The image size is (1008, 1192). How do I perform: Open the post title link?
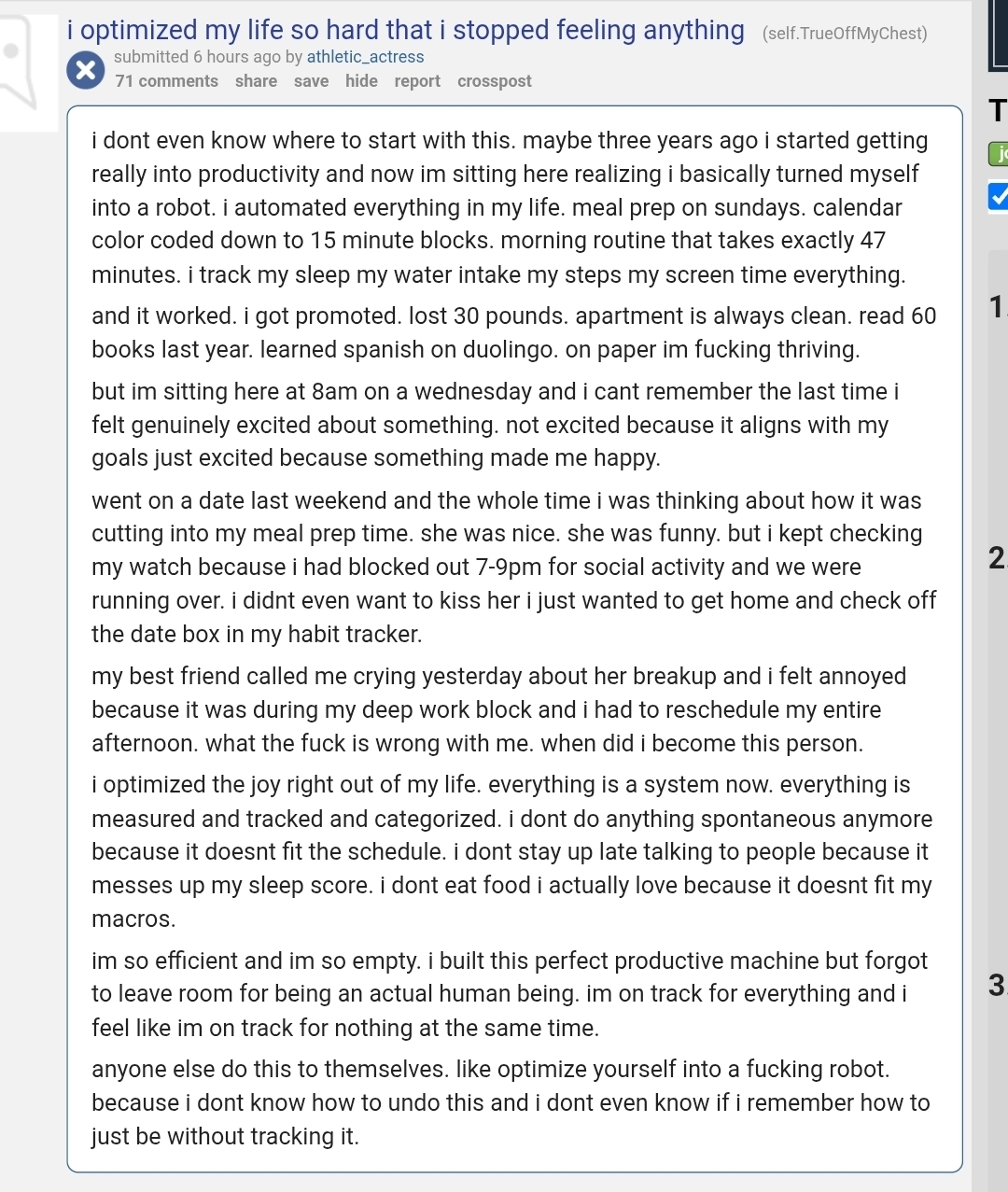point(406,31)
